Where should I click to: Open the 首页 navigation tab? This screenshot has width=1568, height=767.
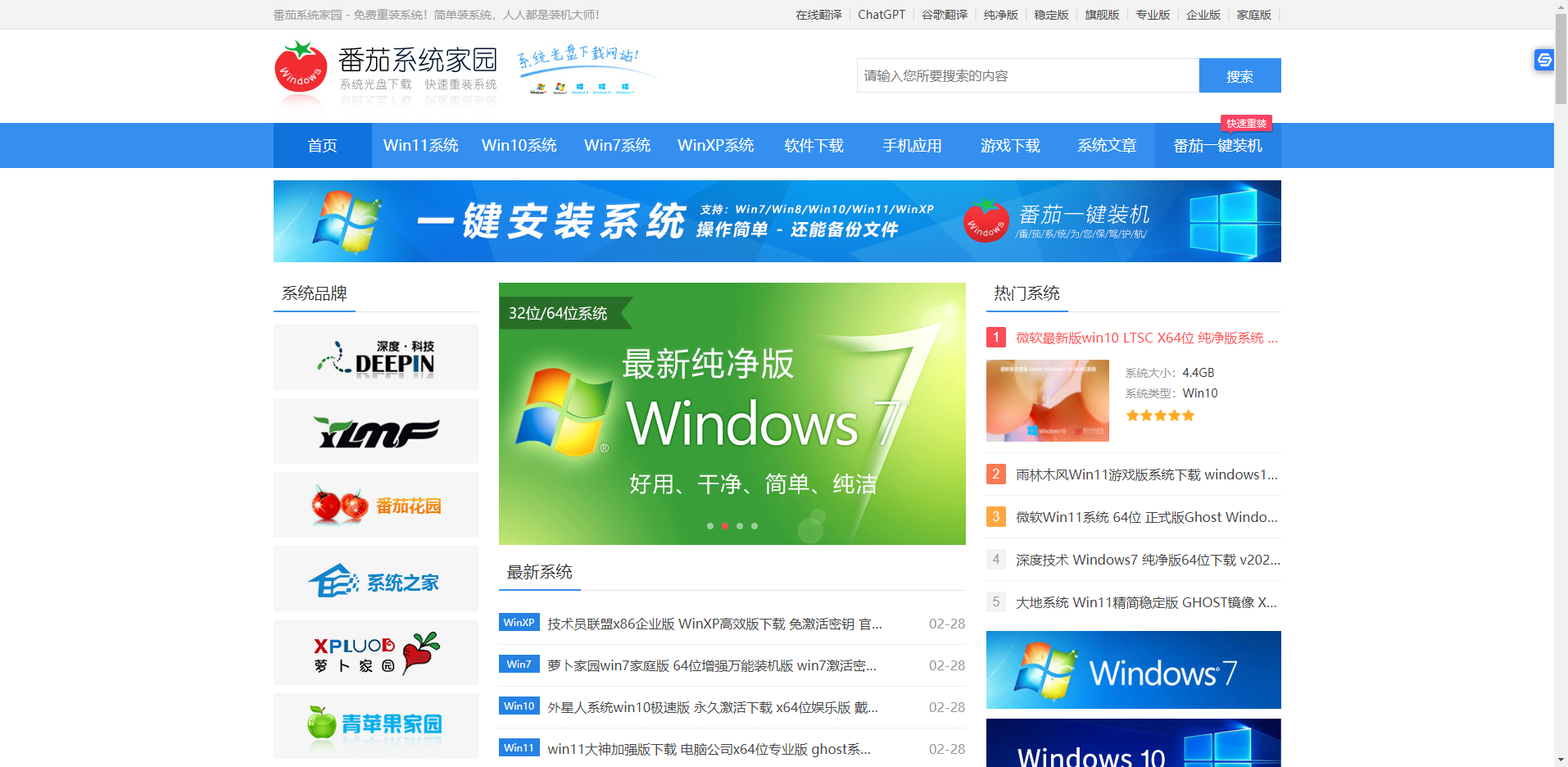point(323,146)
